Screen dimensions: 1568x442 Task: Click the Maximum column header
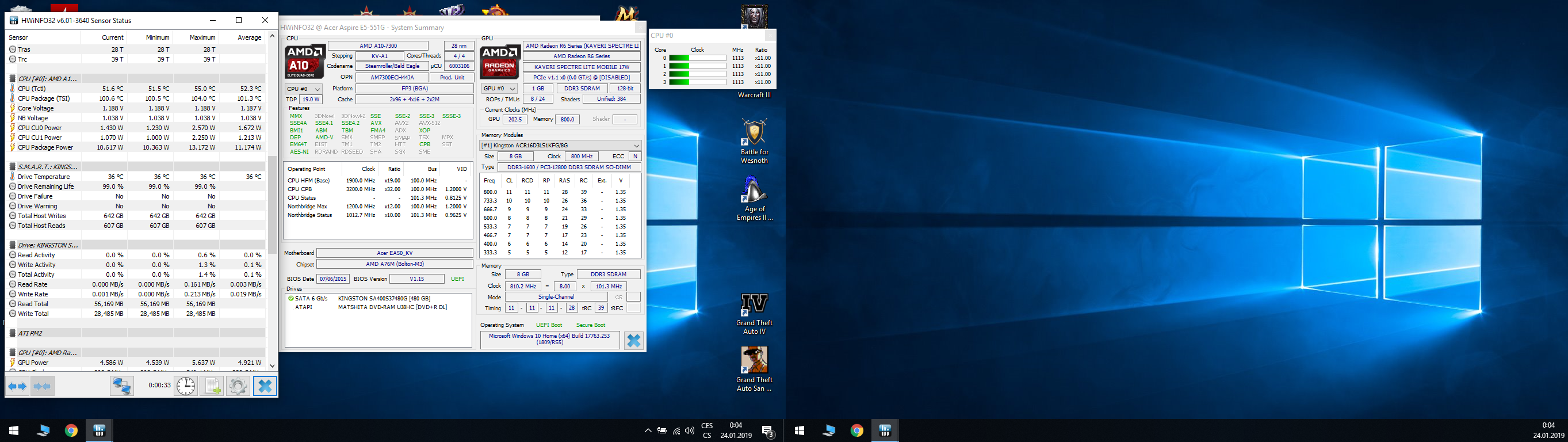click(202, 38)
